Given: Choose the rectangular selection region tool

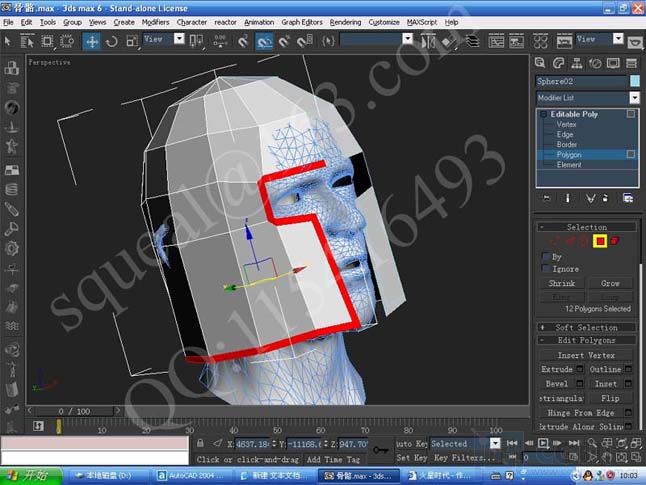Looking at the screenshot, I should click(47, 41).
